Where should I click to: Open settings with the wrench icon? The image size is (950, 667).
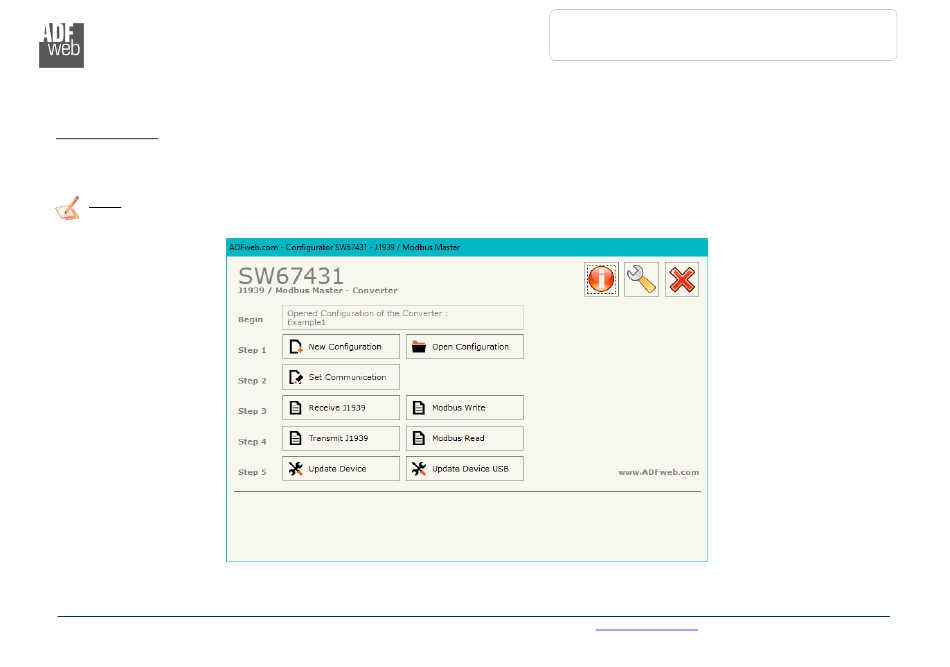point(641,279)
